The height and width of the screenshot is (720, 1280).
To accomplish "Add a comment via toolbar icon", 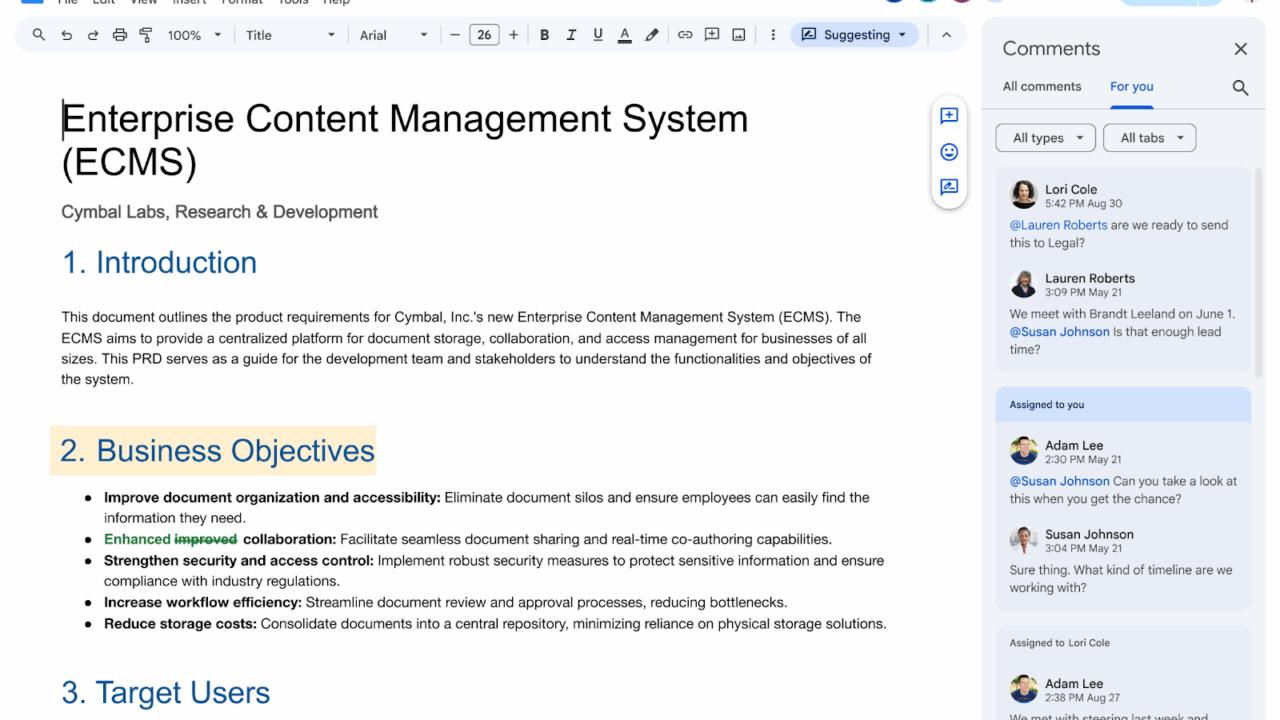I will pos(712,35).
